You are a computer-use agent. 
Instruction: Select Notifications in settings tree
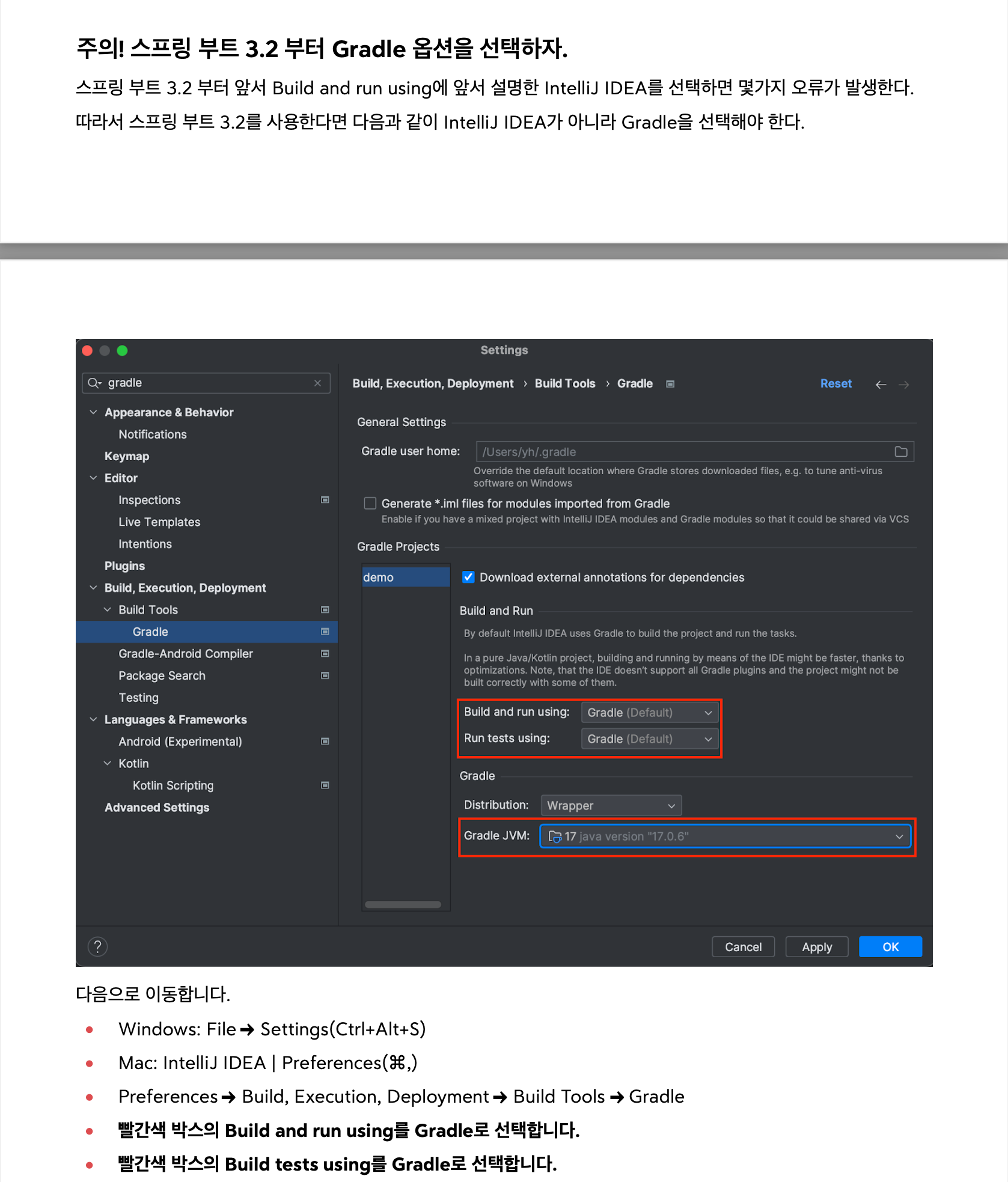[153, 434]
